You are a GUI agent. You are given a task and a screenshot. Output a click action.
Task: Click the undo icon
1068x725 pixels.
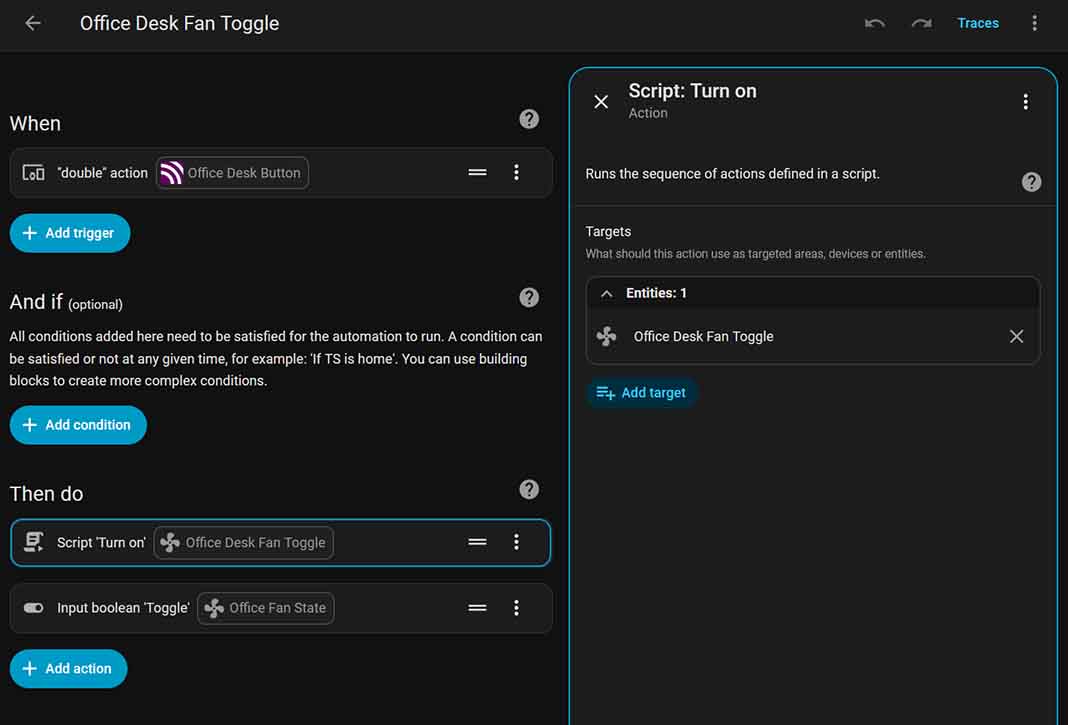(x=875, y=23)
